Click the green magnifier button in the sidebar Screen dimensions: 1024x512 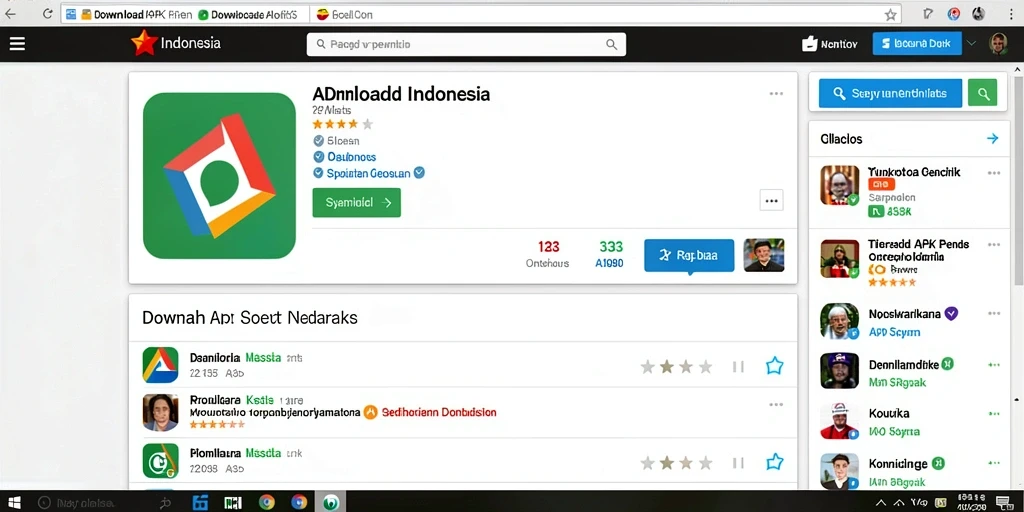(x=983, y=93)
